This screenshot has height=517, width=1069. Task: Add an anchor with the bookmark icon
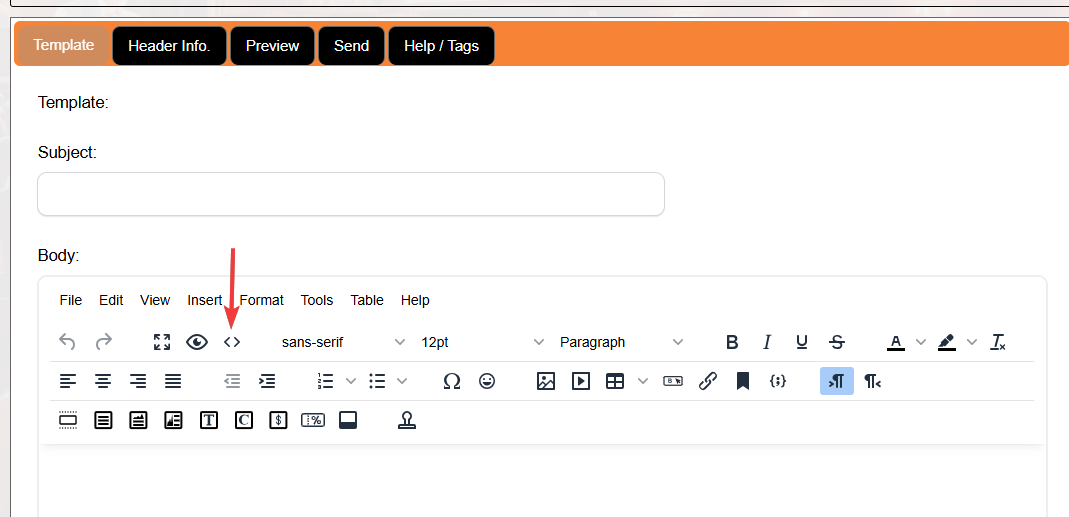tap(743, 381)
